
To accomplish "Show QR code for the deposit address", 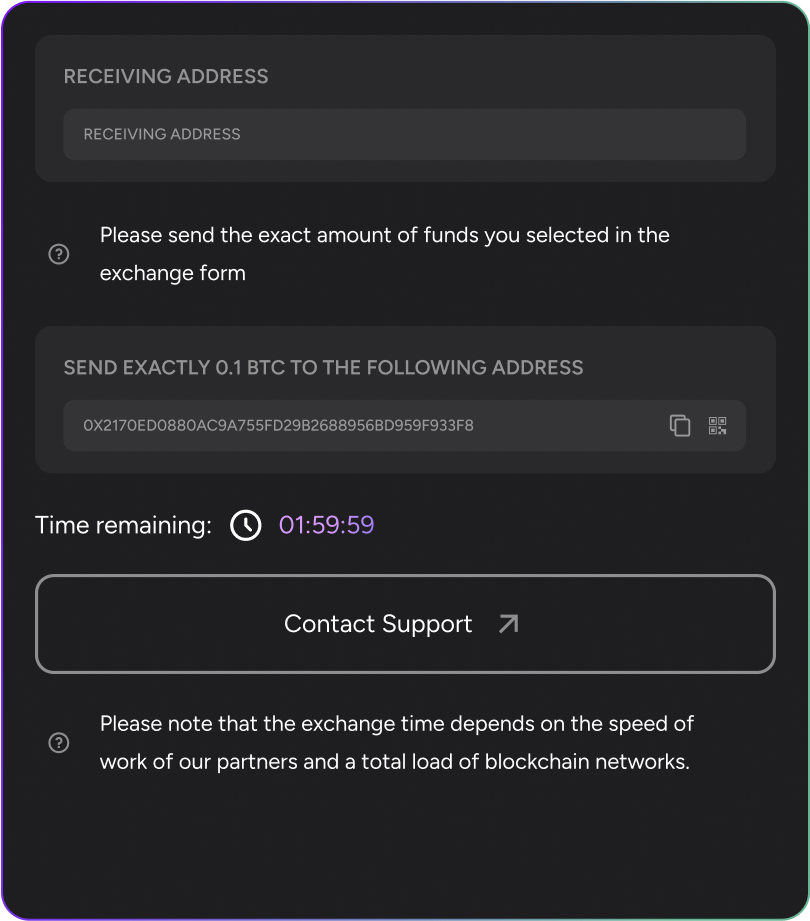I will point(717,425).
